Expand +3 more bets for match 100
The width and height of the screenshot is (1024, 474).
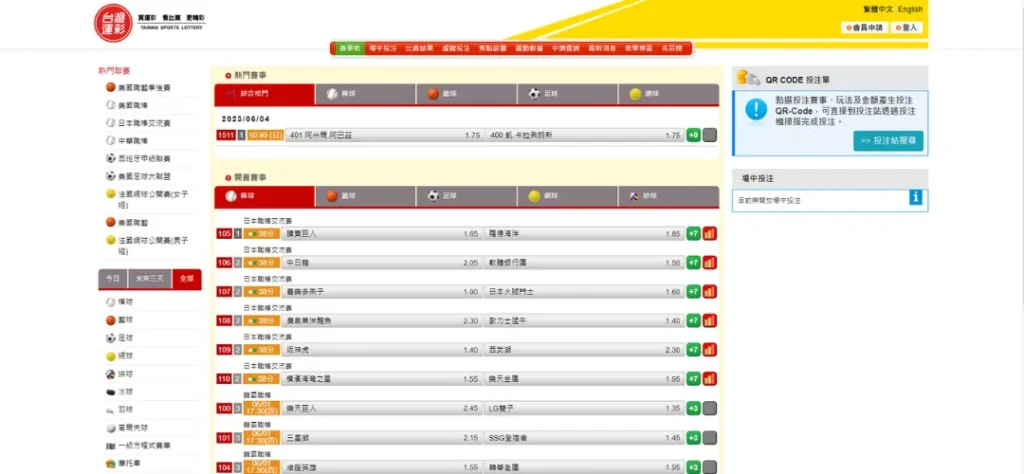693,408
